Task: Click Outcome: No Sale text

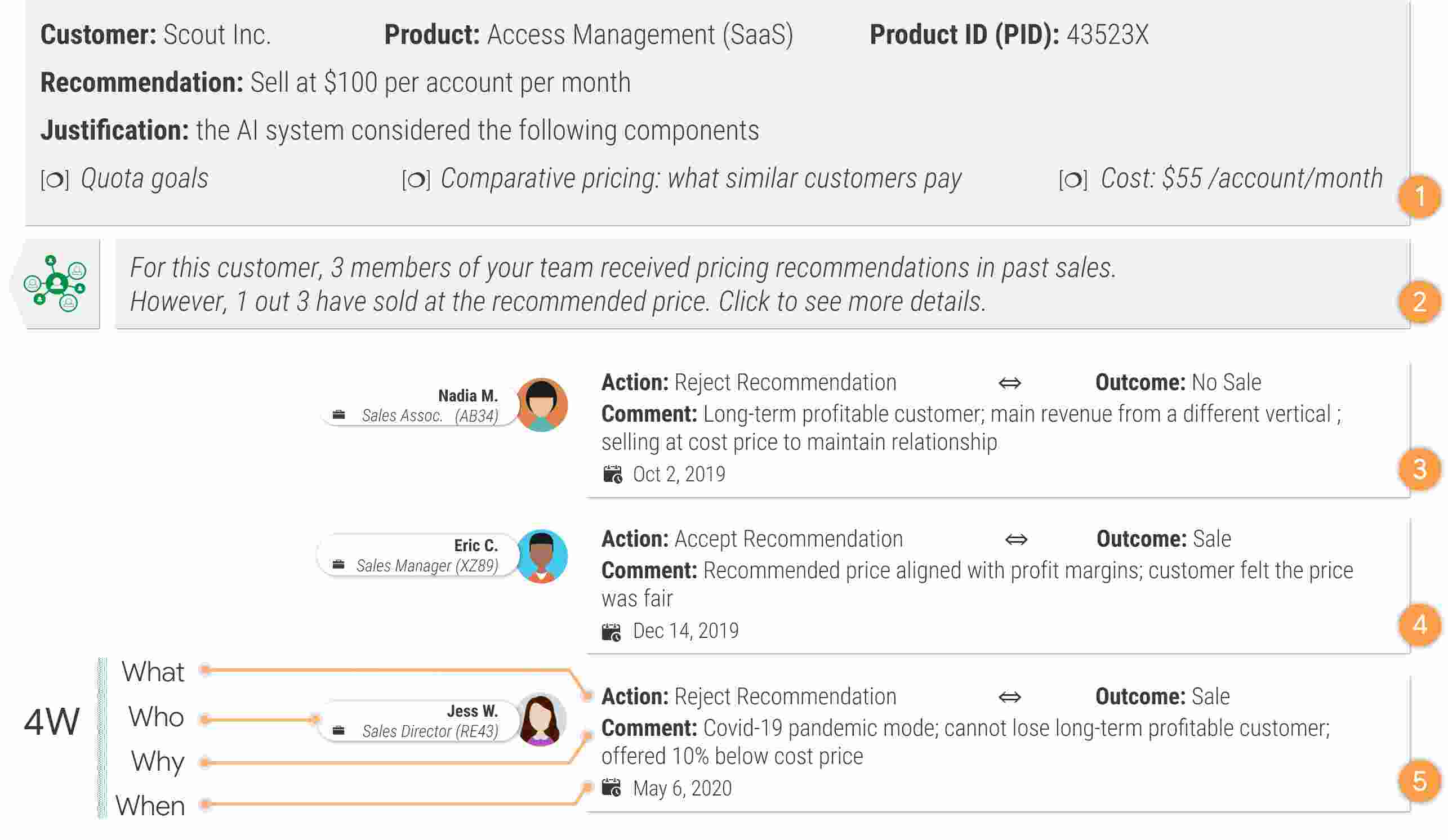Action: coord(1178,383)
